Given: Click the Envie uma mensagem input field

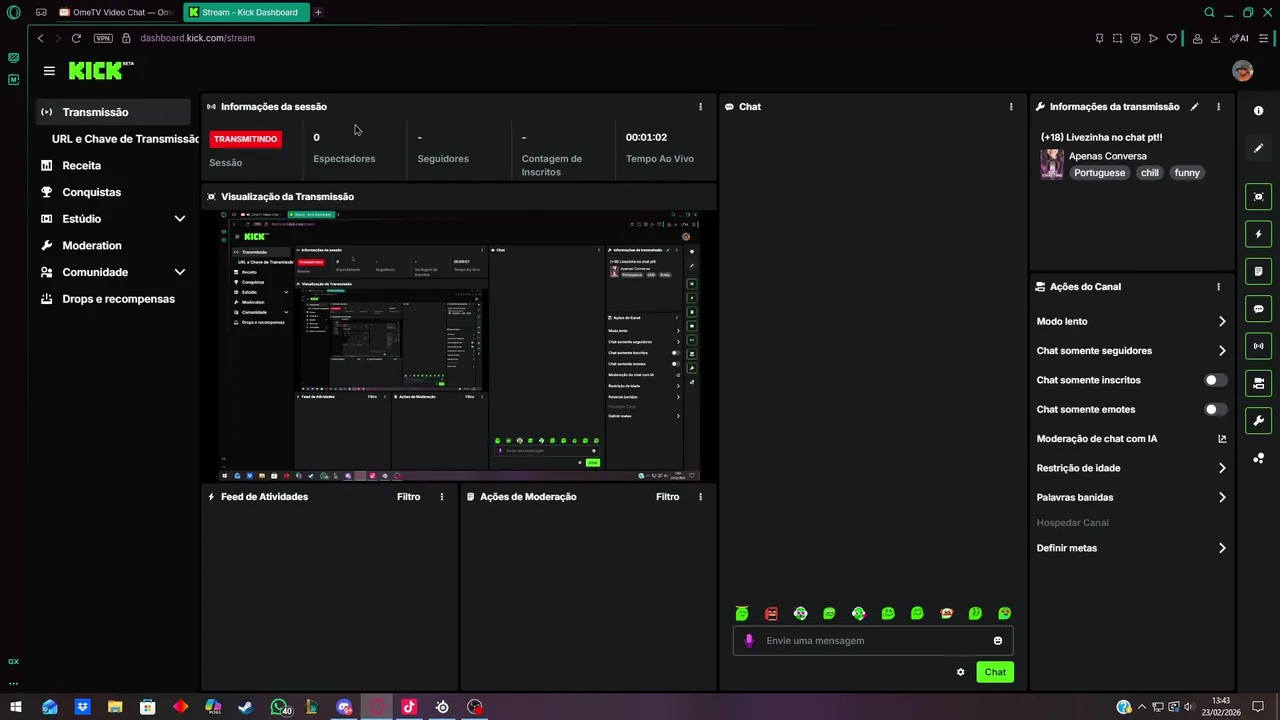Looking at the screenshot, I should [873, 641].
